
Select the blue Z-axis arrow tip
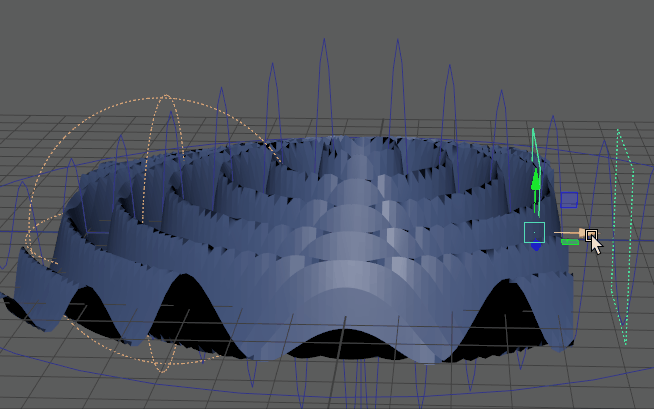(536, 247)
